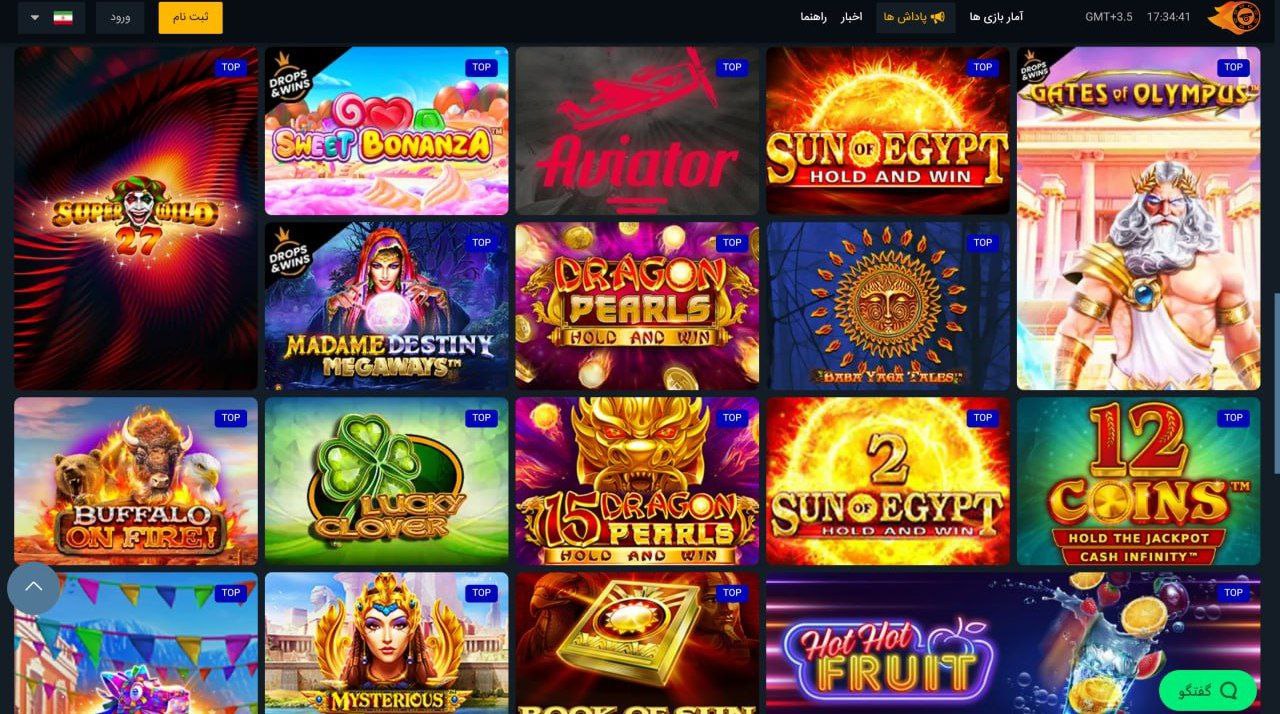
Task: Open the اخبار menu item
Action: [851, 17]
